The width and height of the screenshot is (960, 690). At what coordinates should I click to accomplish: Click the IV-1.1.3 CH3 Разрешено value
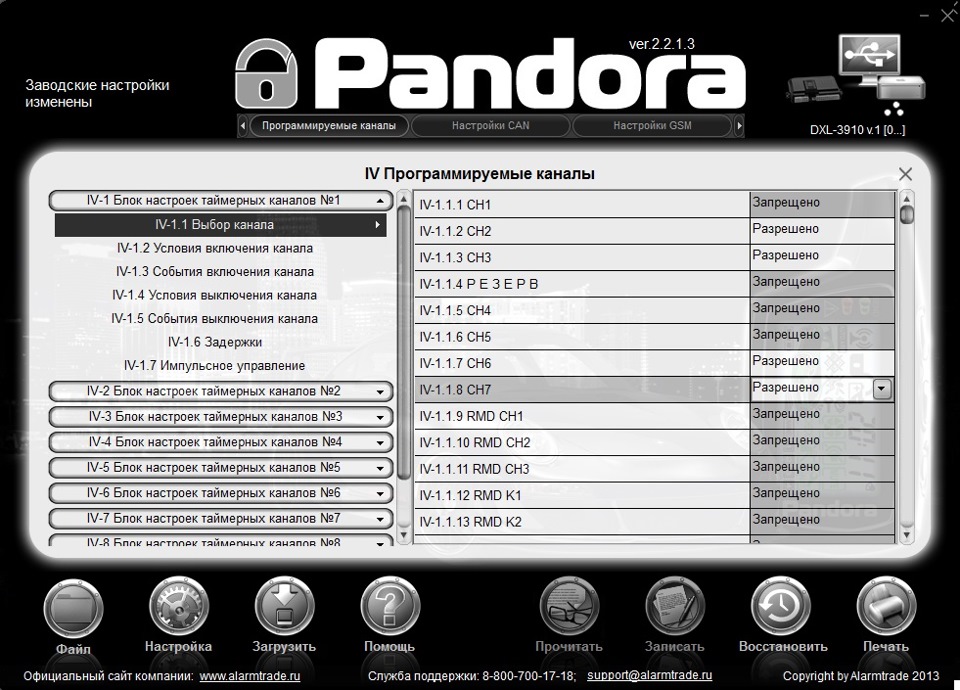pos(822,257)
